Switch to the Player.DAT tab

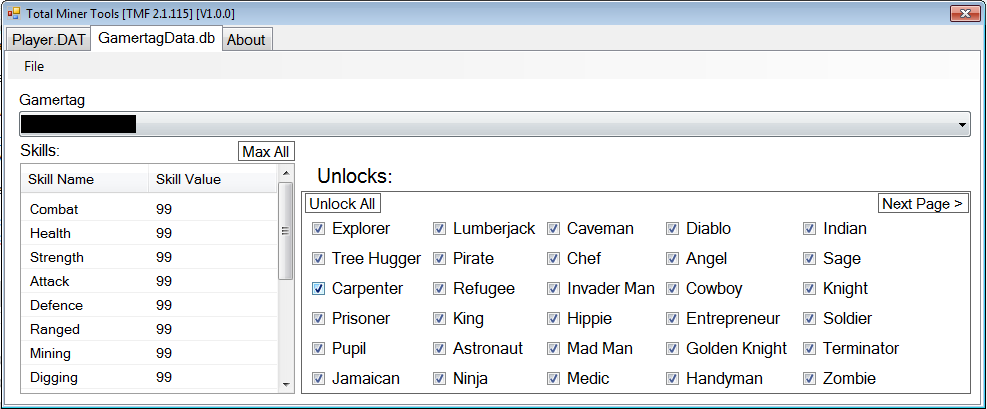click(47, 40)
